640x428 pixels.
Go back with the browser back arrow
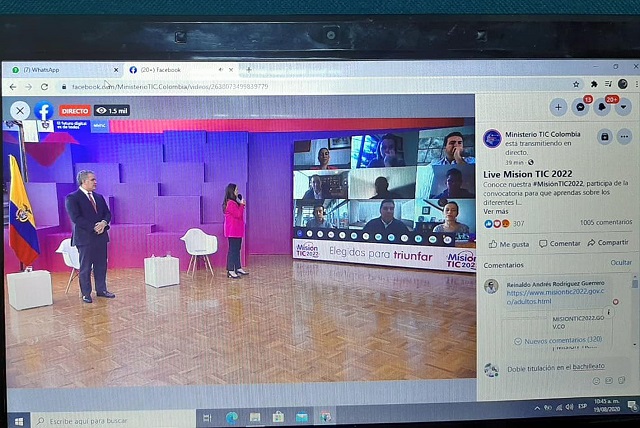click(13, 87)
